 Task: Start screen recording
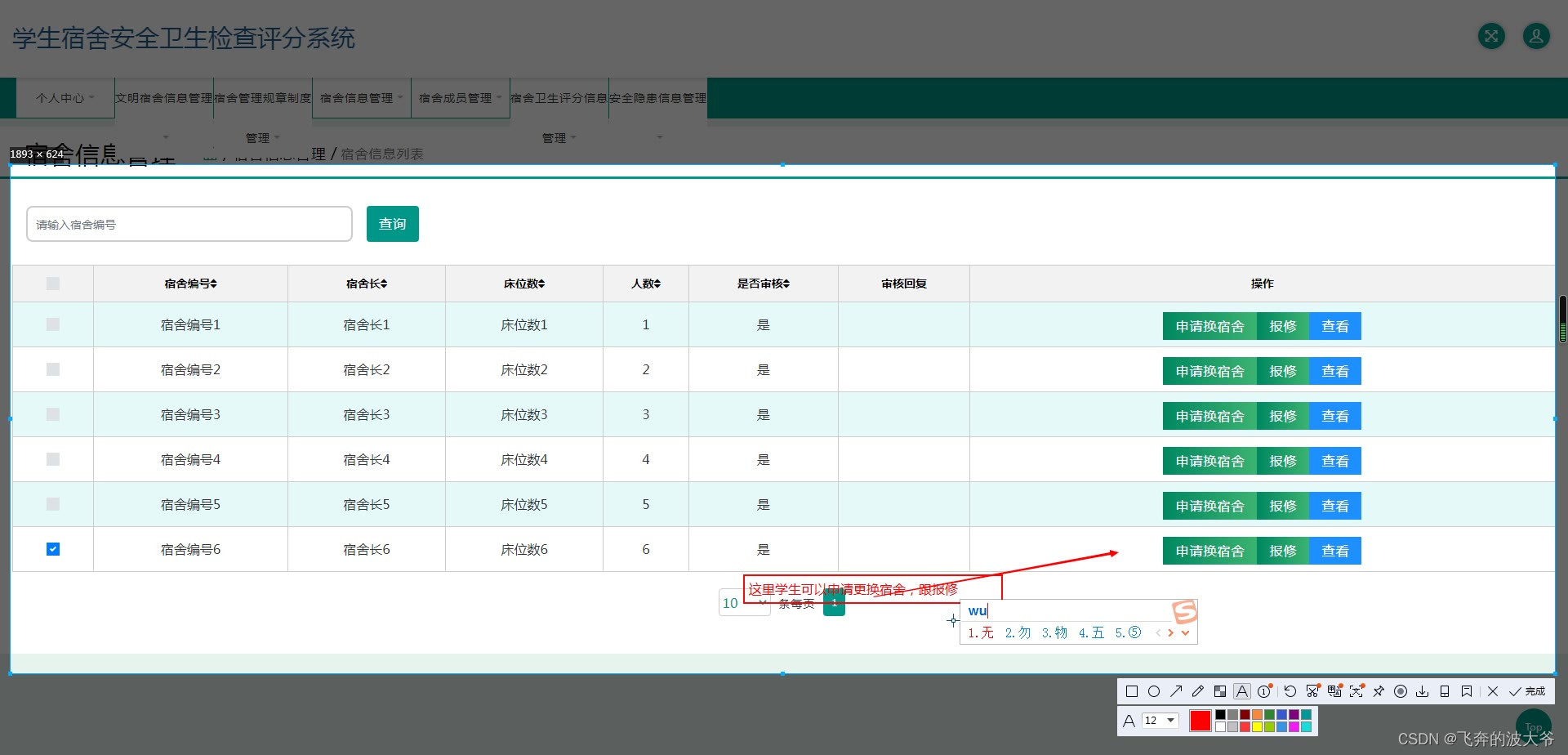pos(1401,691)
